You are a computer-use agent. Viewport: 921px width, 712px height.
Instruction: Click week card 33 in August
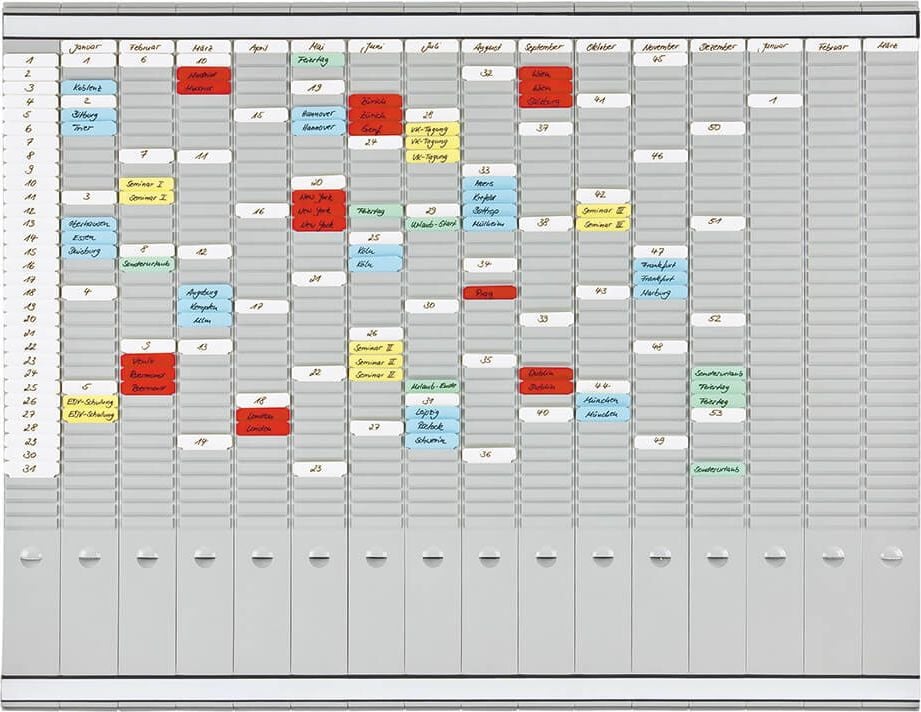point(489,170)
